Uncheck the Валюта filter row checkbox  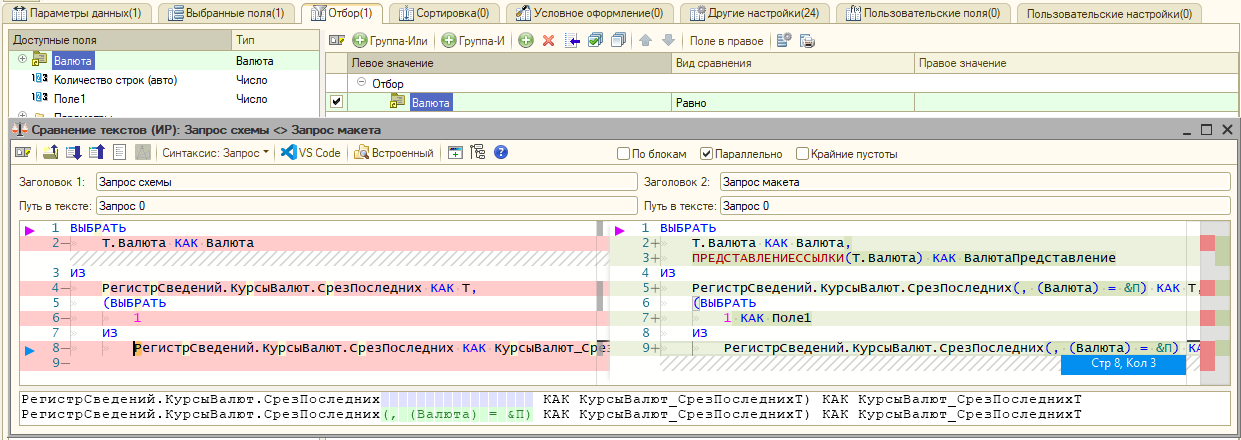[x=337, y=101]
